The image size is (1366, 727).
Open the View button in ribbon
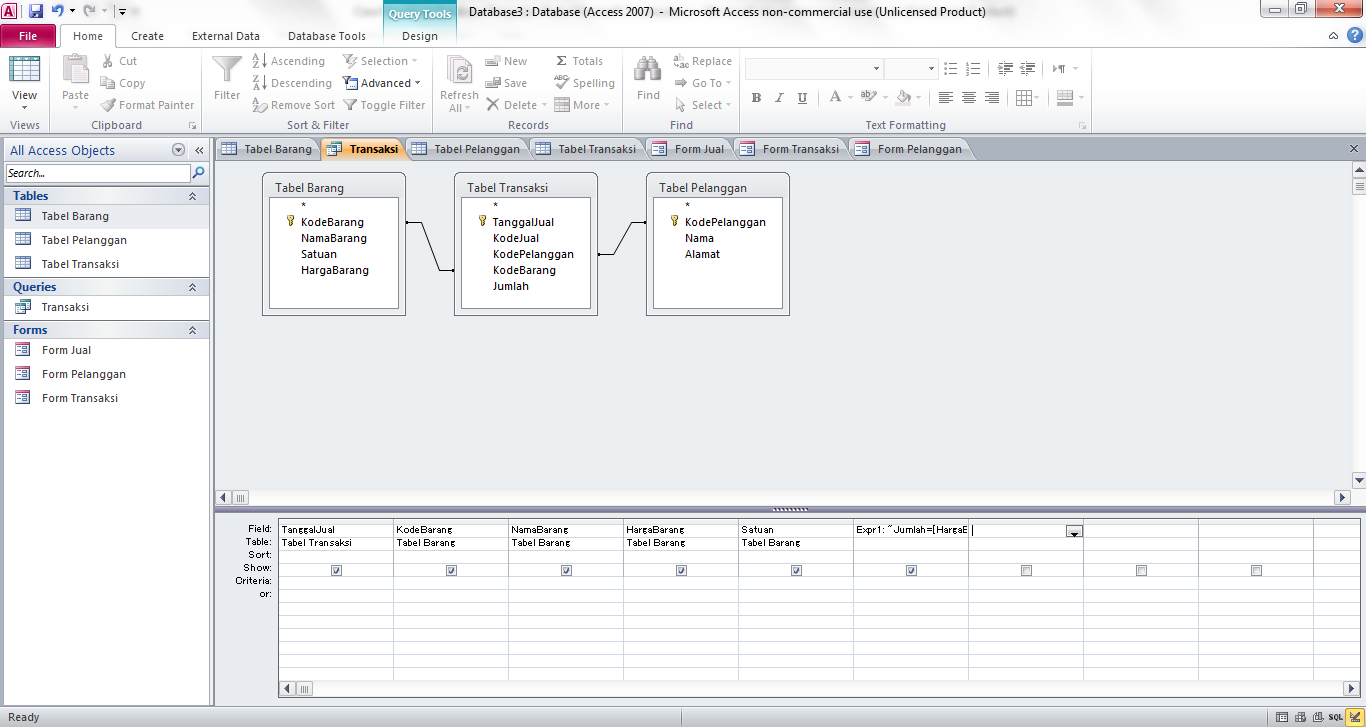(25, 84)
